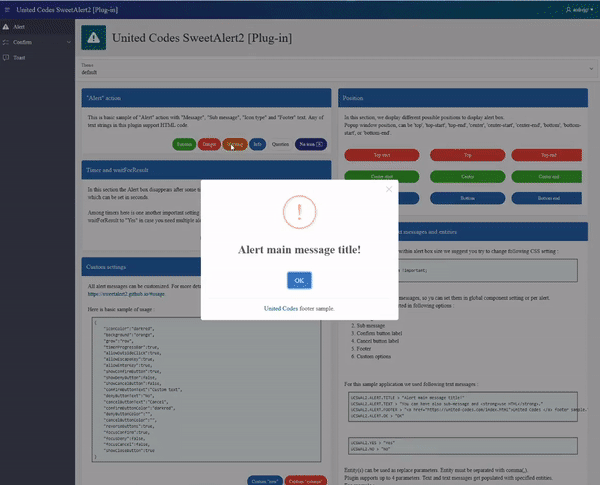Image resolution: width=600 pixels, height=485 pixels.
Task: Click the green Success alert button
Action: tap(184, 144)
